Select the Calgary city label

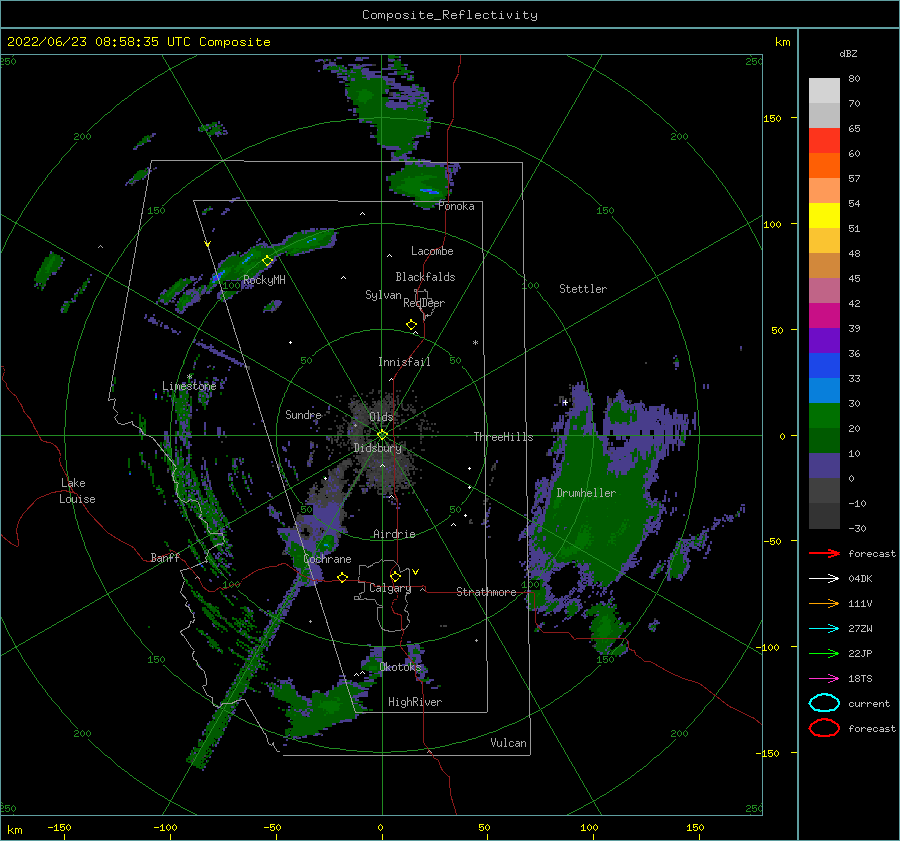390,588
